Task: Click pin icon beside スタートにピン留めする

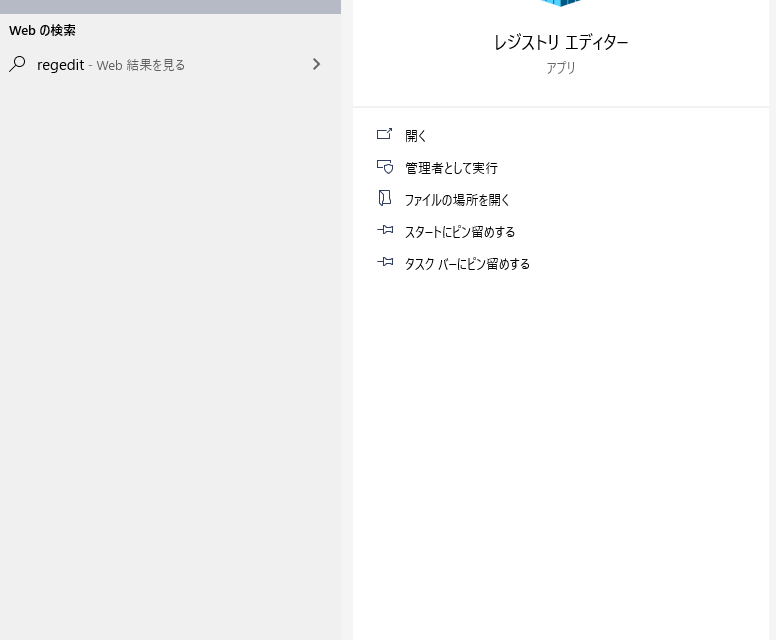Action: point(385,230)
